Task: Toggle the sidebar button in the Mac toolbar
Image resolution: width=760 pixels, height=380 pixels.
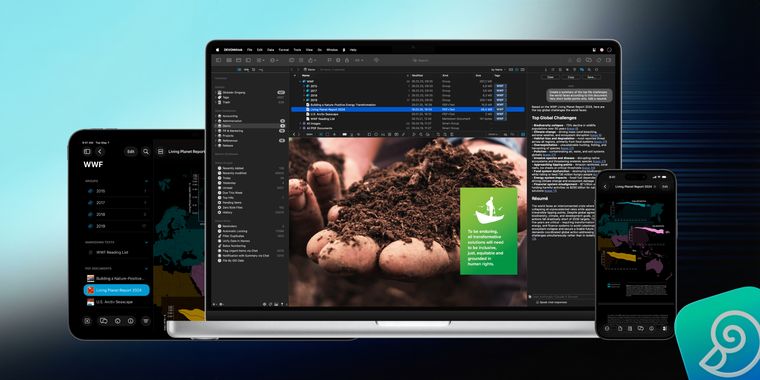Action: point(218,60)
